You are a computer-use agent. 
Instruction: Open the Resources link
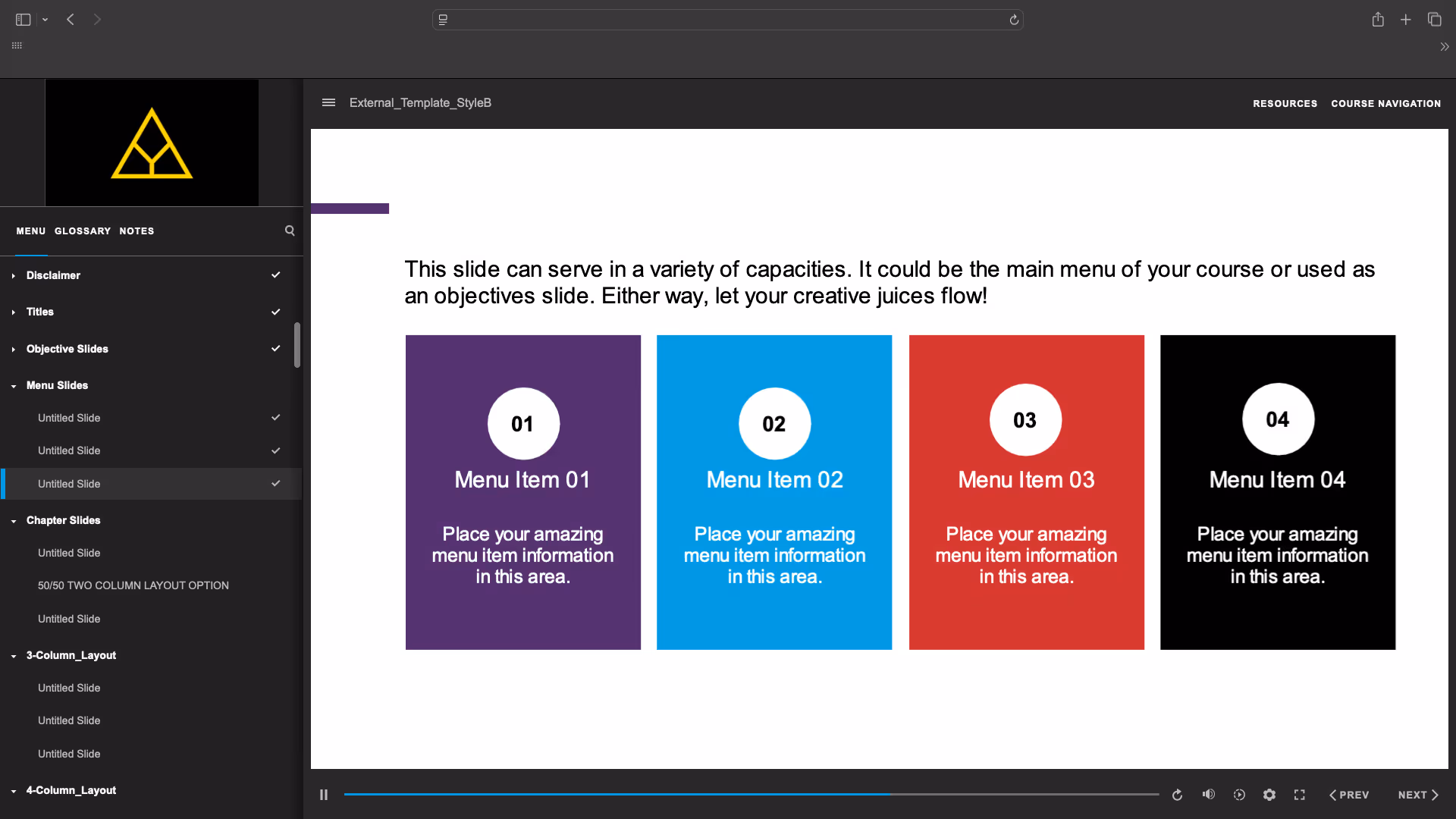(1285, 103)
